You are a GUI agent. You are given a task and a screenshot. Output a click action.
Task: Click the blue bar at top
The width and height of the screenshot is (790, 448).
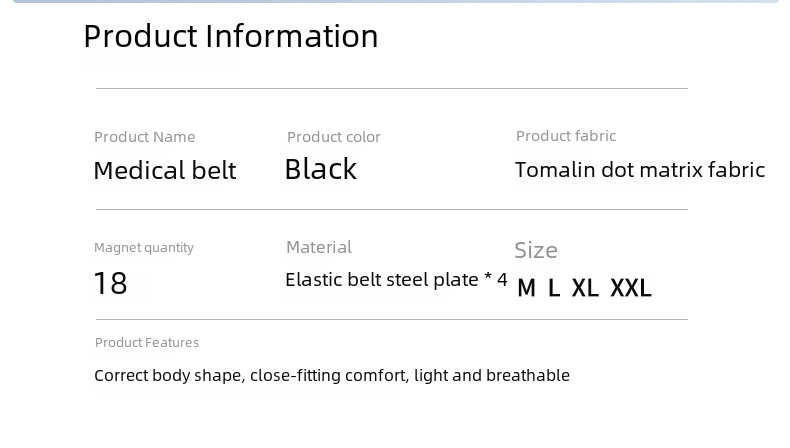(396, 2)
